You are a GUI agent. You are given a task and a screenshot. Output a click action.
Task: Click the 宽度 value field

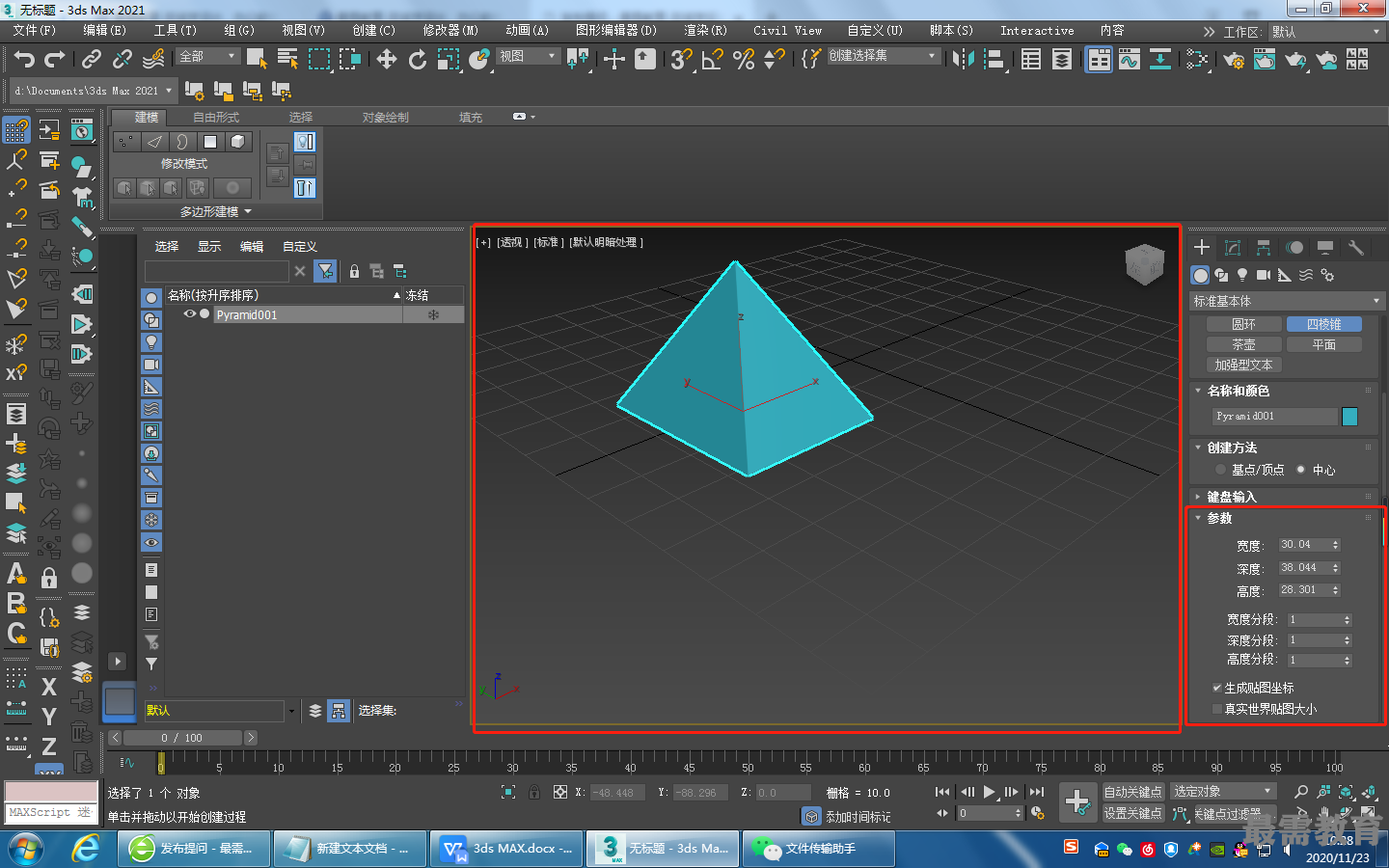point(1303,545)
